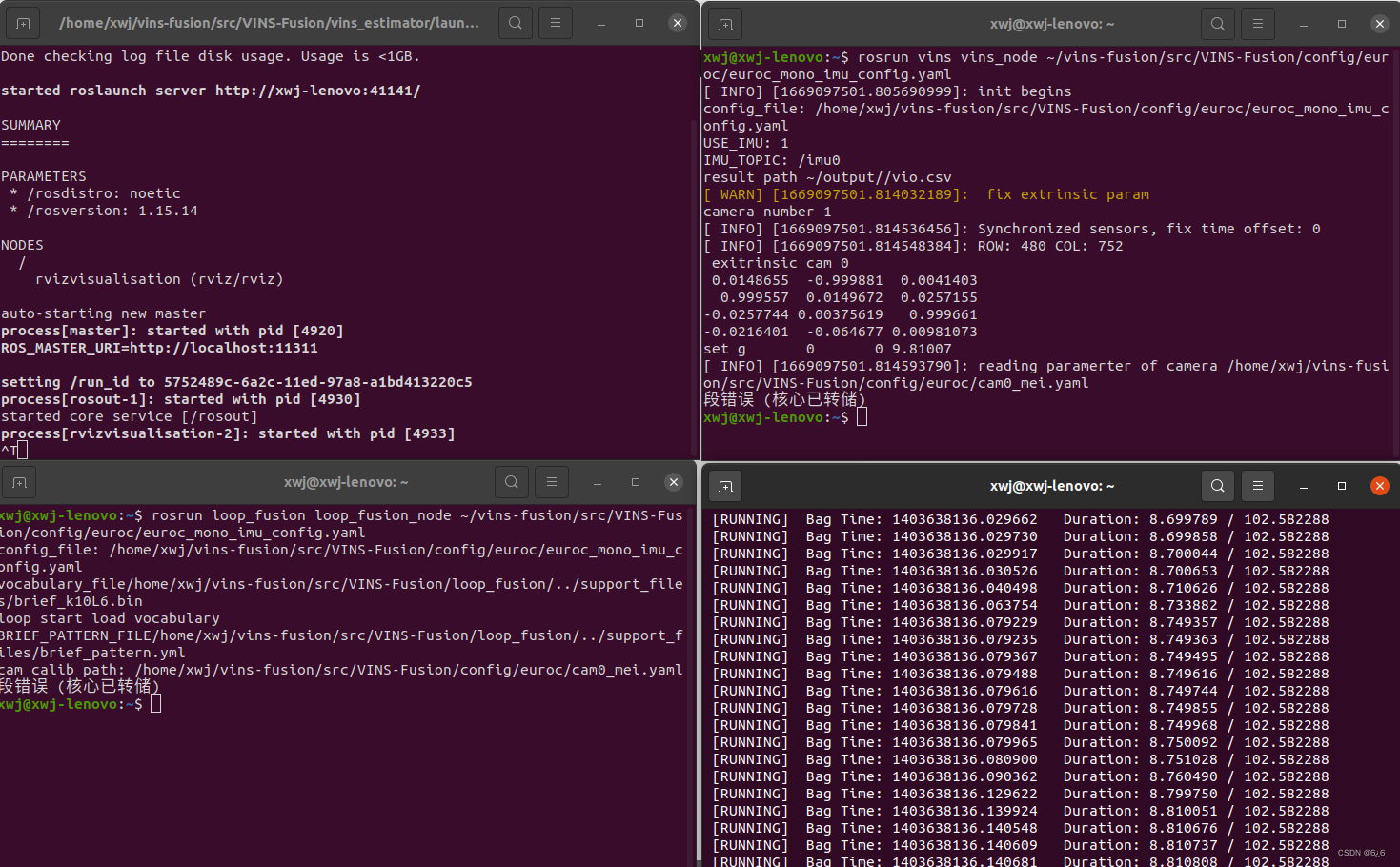This screenshot has height=867, width=1400.
Task: Click 'ROW: 480 COL: 752' info line
Action: pos(913,246)
